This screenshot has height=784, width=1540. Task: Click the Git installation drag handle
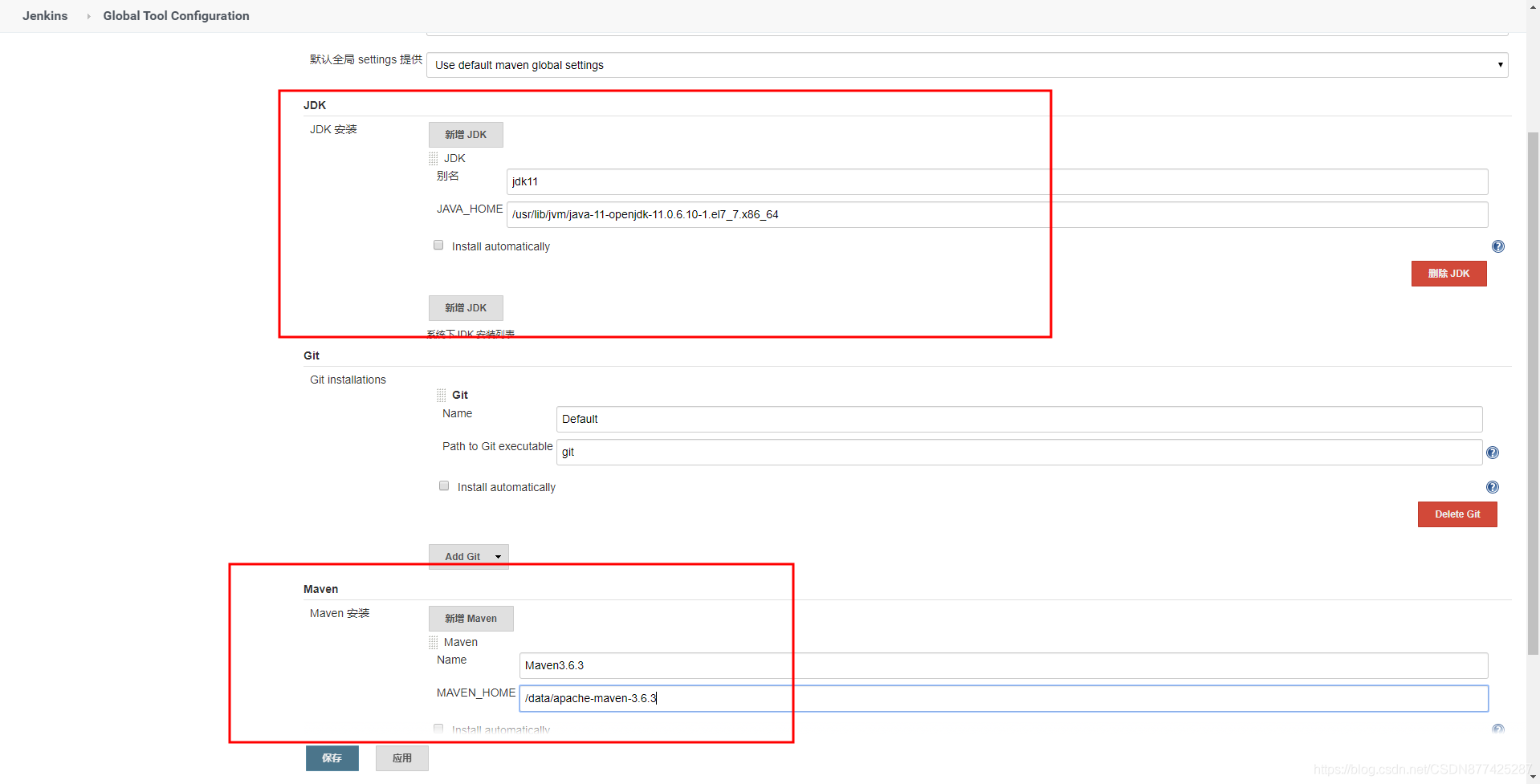pyautogui.click(x=442, y=396)
